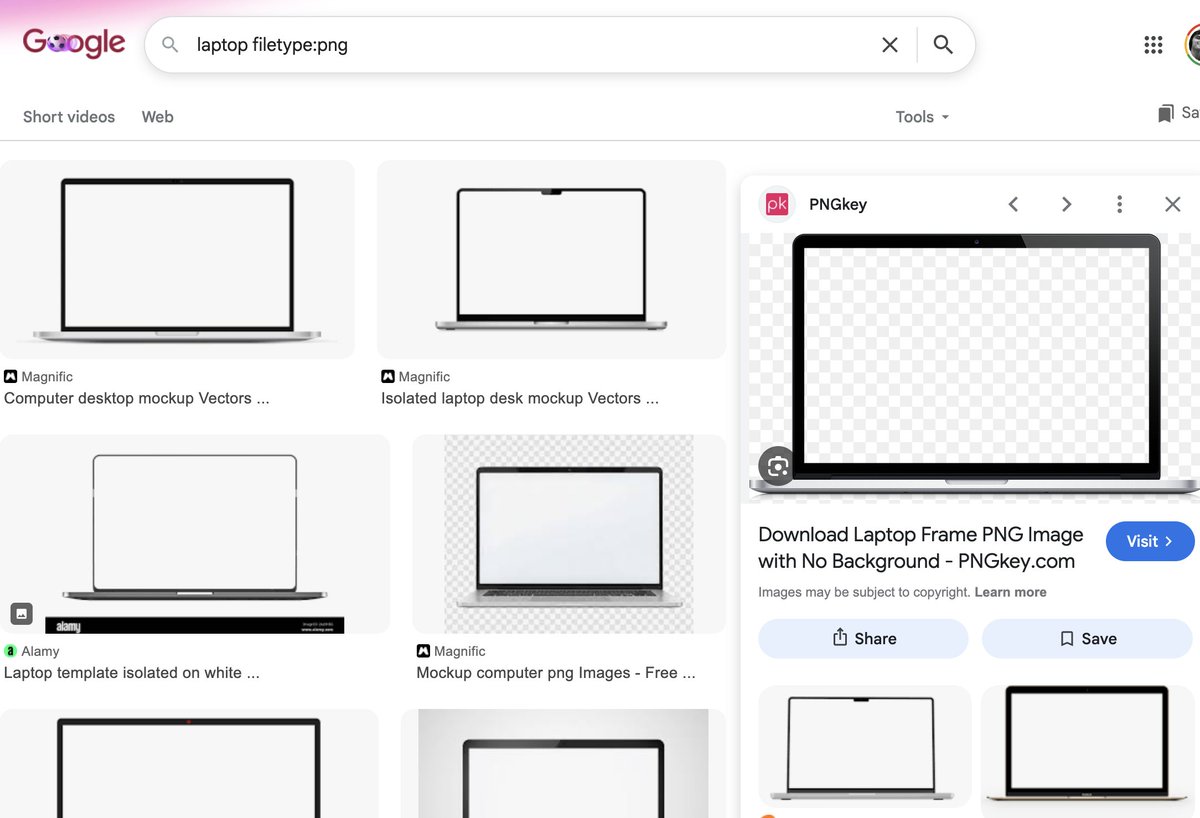Click the PNGkey site logo icon
The width and height of the screenshot is (1200, 818).
(777, 204)
